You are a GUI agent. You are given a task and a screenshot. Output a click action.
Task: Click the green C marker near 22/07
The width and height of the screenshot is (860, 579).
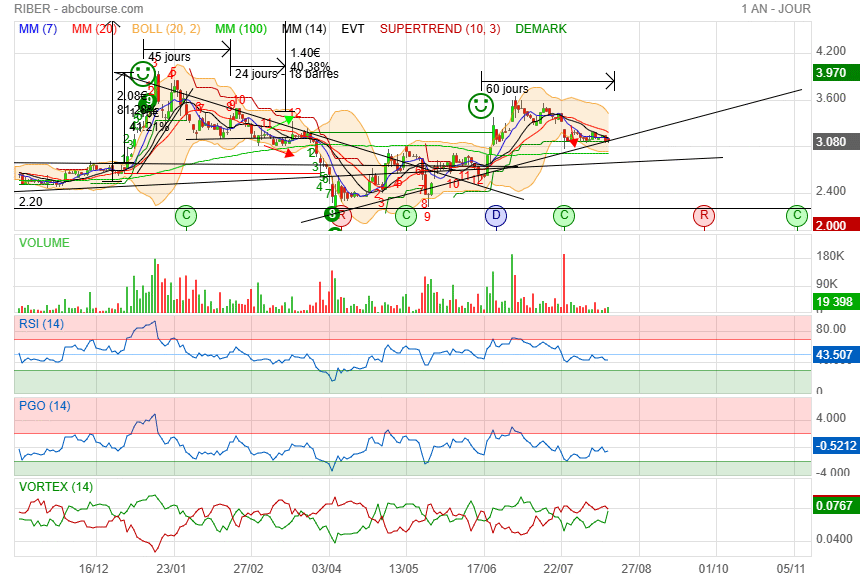(564, 215)
